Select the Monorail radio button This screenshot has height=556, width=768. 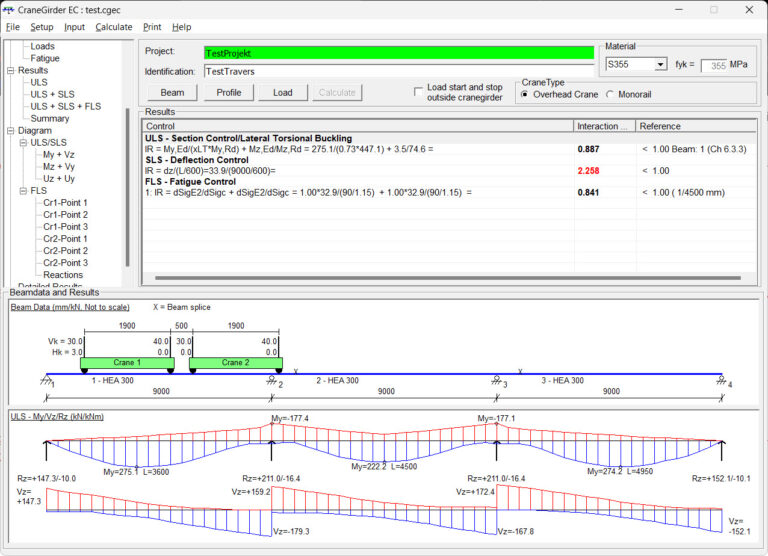[x=610, y=94]
